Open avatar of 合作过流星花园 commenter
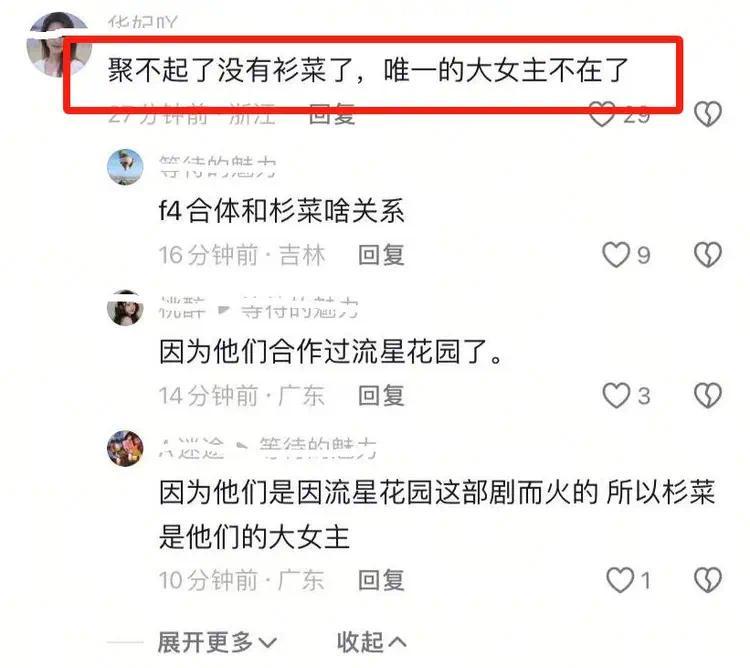This screenshot has width=750, height=668. click(x=125, y=307)
